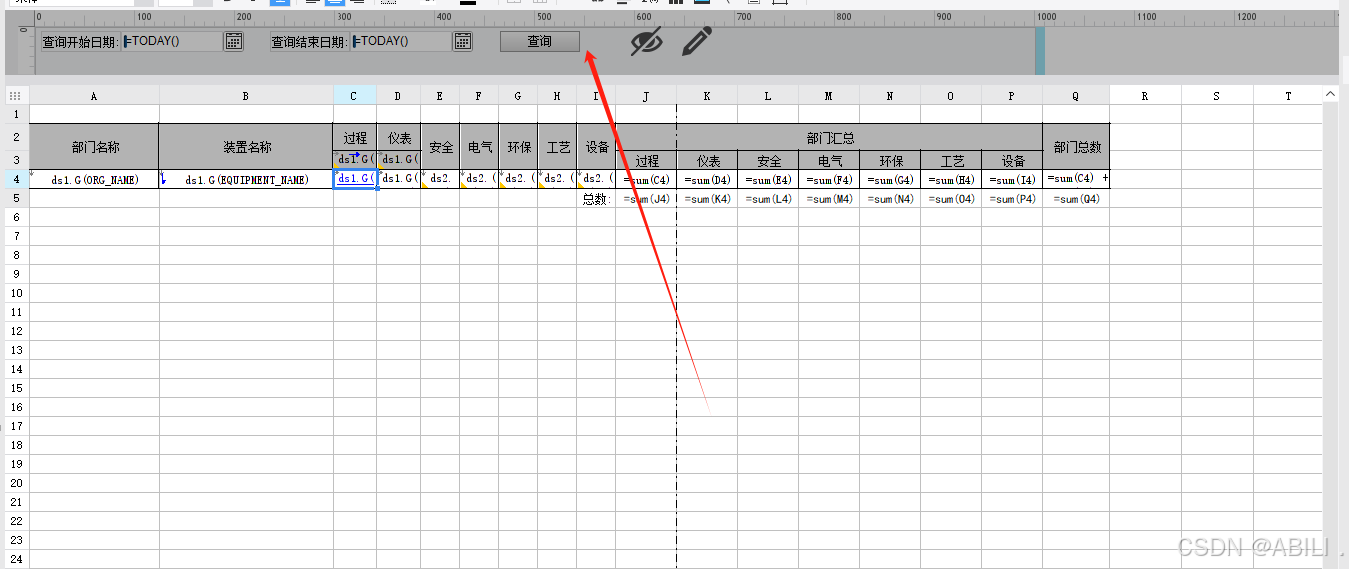Select the 环保 header cell in column G
The width and height of the screenshot is (1349, 569).
pyautogui.click(x=519, y=147)
